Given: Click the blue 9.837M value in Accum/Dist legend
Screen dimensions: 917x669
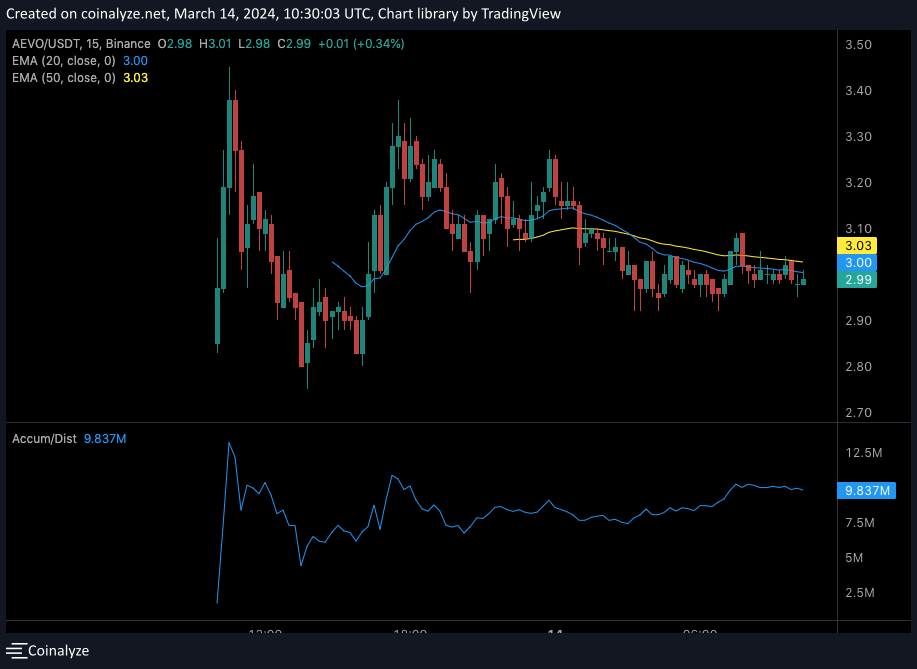Looking at the screenshot, I should (105, 437).
